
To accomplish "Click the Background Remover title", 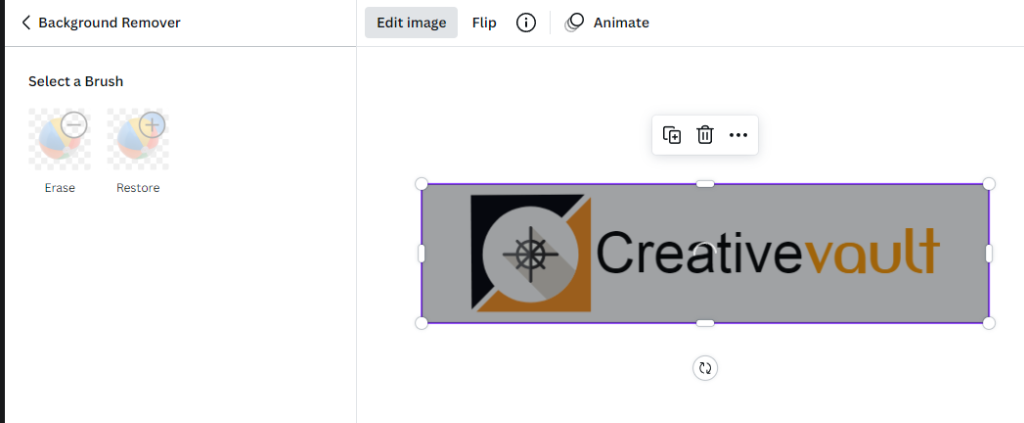I will pyautogui.click(x=109, y=23).
